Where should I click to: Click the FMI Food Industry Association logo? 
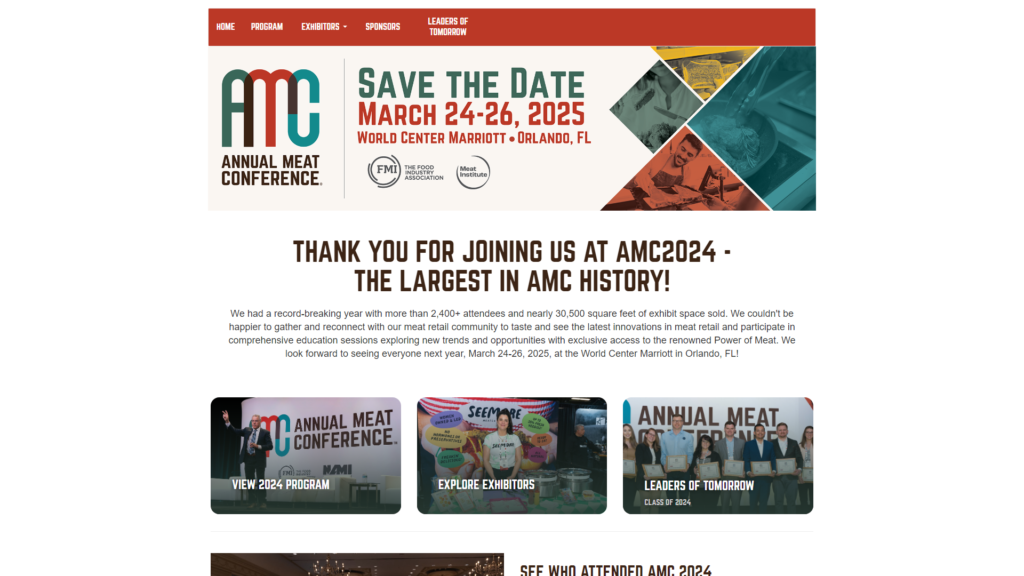coord(406,172)
